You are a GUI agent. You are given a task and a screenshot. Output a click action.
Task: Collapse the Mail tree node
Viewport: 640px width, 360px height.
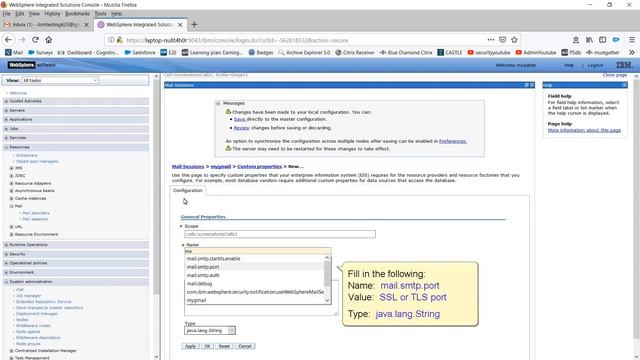[x=11, y=206]
